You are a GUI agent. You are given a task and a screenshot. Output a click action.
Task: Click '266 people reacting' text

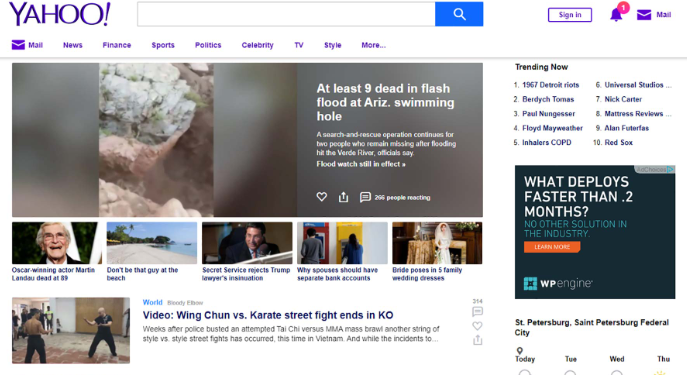(402, 198)
